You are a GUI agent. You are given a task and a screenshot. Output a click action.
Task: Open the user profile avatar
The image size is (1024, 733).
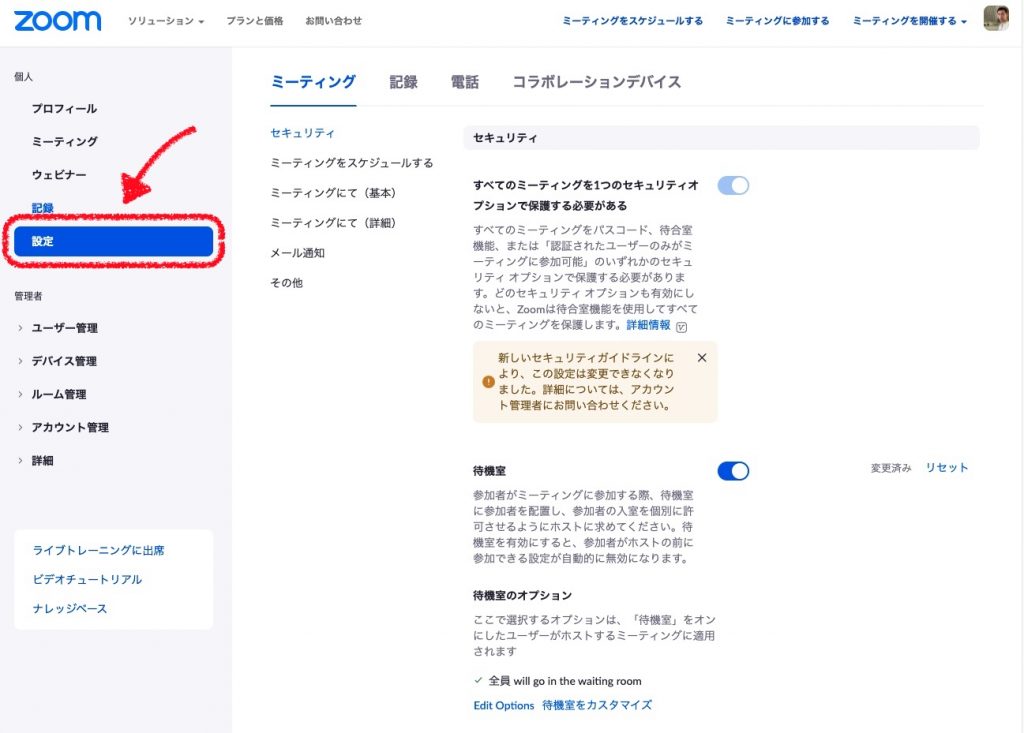tap(996, 19)
